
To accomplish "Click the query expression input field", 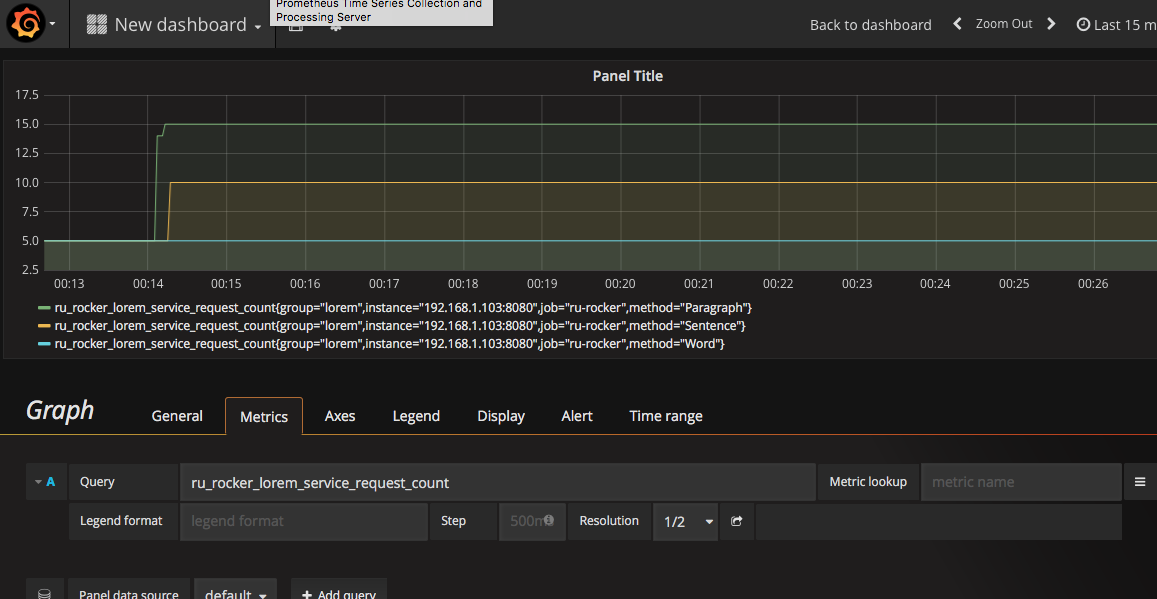I will pyautogui.click(x=498, y=482).
